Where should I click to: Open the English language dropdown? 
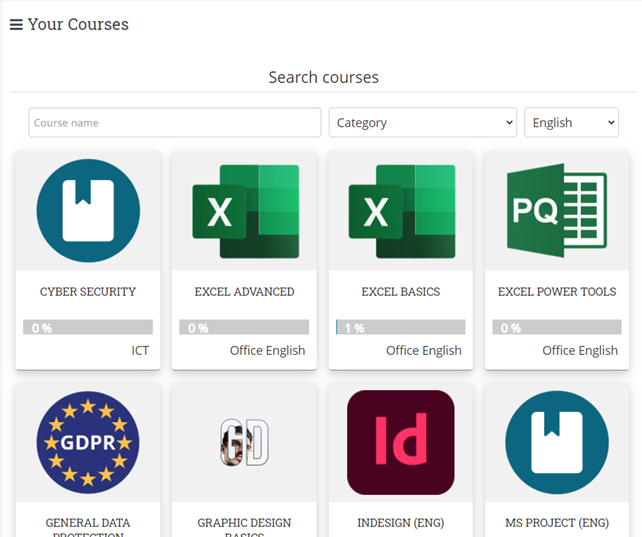571,123
